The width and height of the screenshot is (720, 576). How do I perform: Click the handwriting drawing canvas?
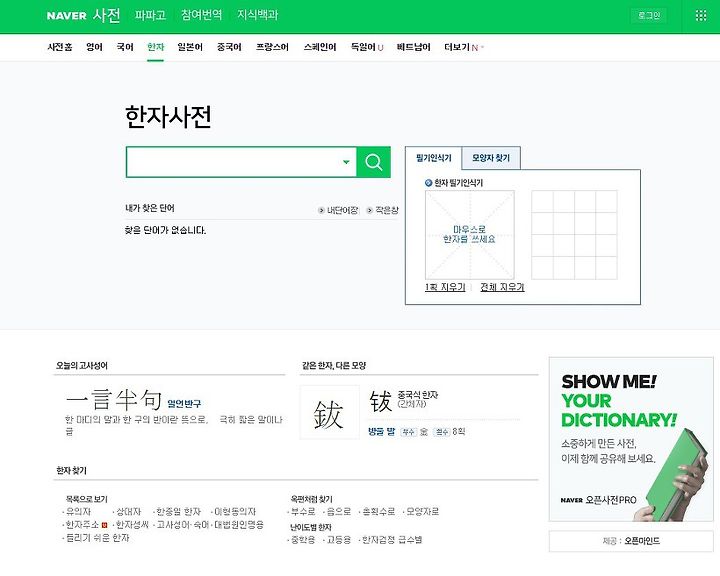pos(470,235)
